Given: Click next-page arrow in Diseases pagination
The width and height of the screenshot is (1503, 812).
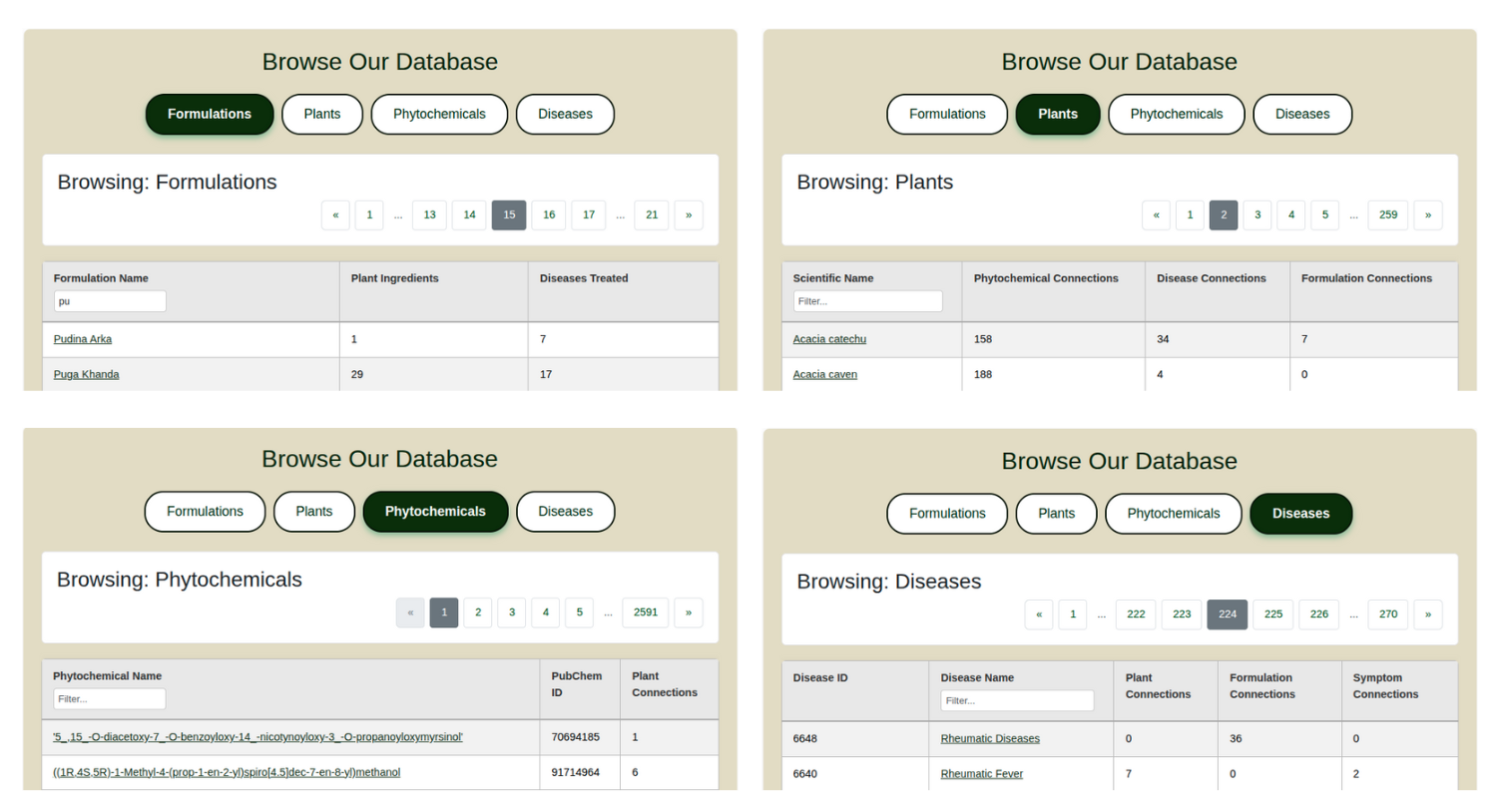Looking at the screenshot, I should point(1427,614).
